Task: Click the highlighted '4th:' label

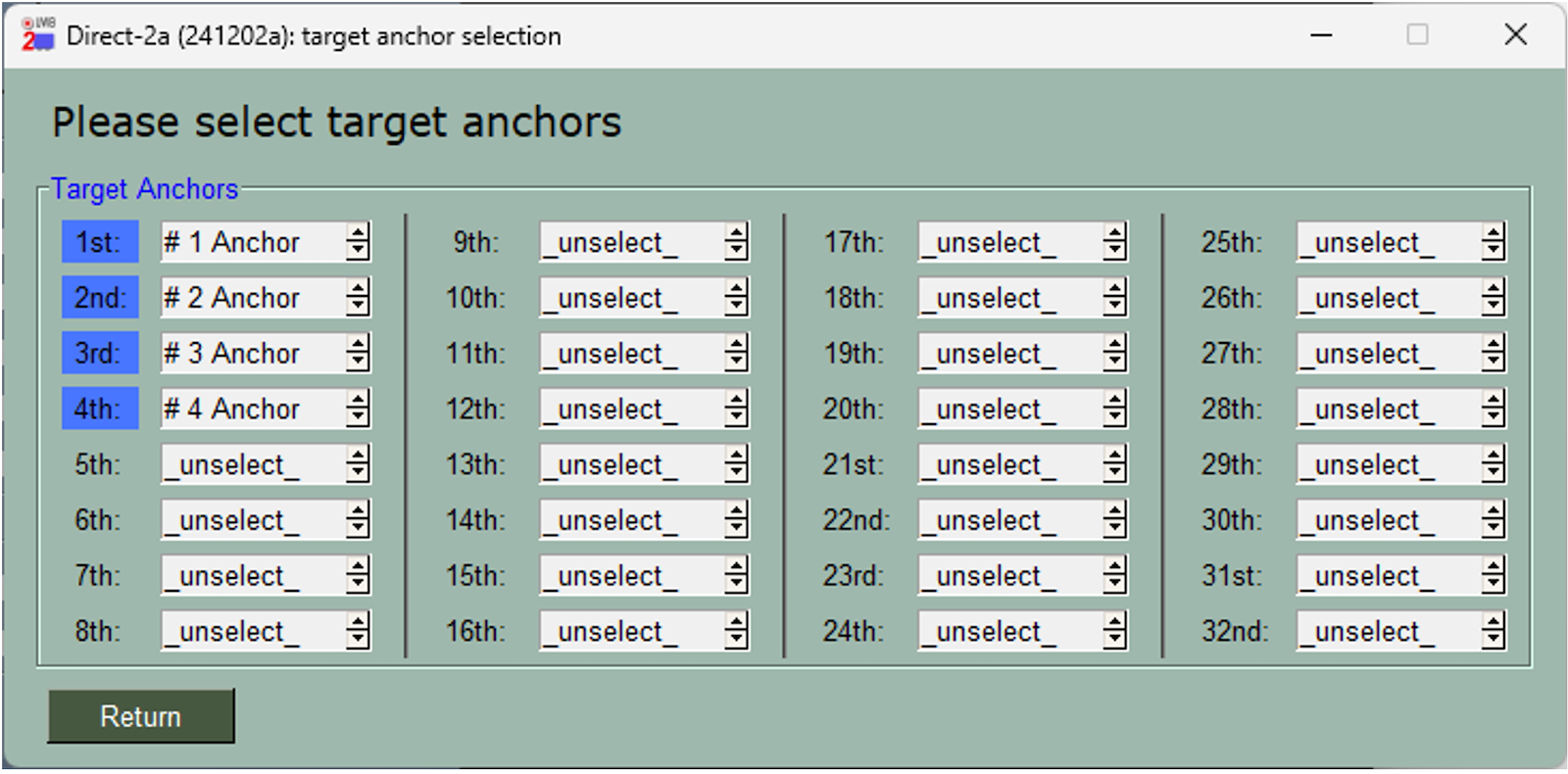Action: (x=99, y=409)
